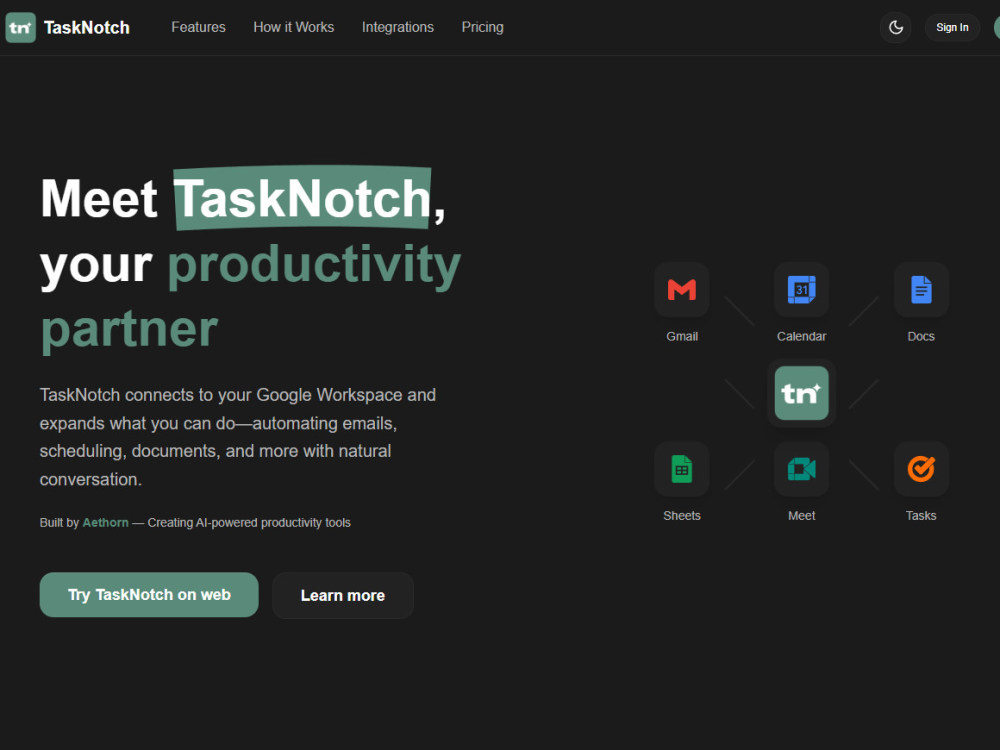Open the Integrations nav link
This screenshot has width=1000, height=750.
click(x=397, y=27)
